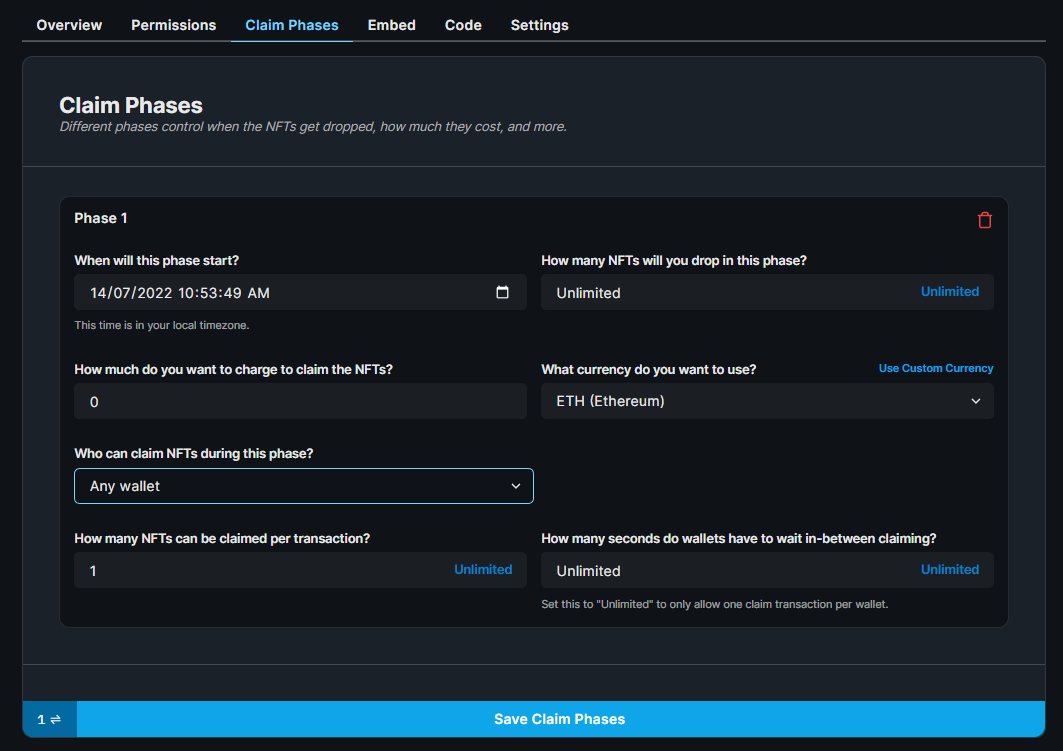Click Use Custom Currency link

[x=936, y=368]
